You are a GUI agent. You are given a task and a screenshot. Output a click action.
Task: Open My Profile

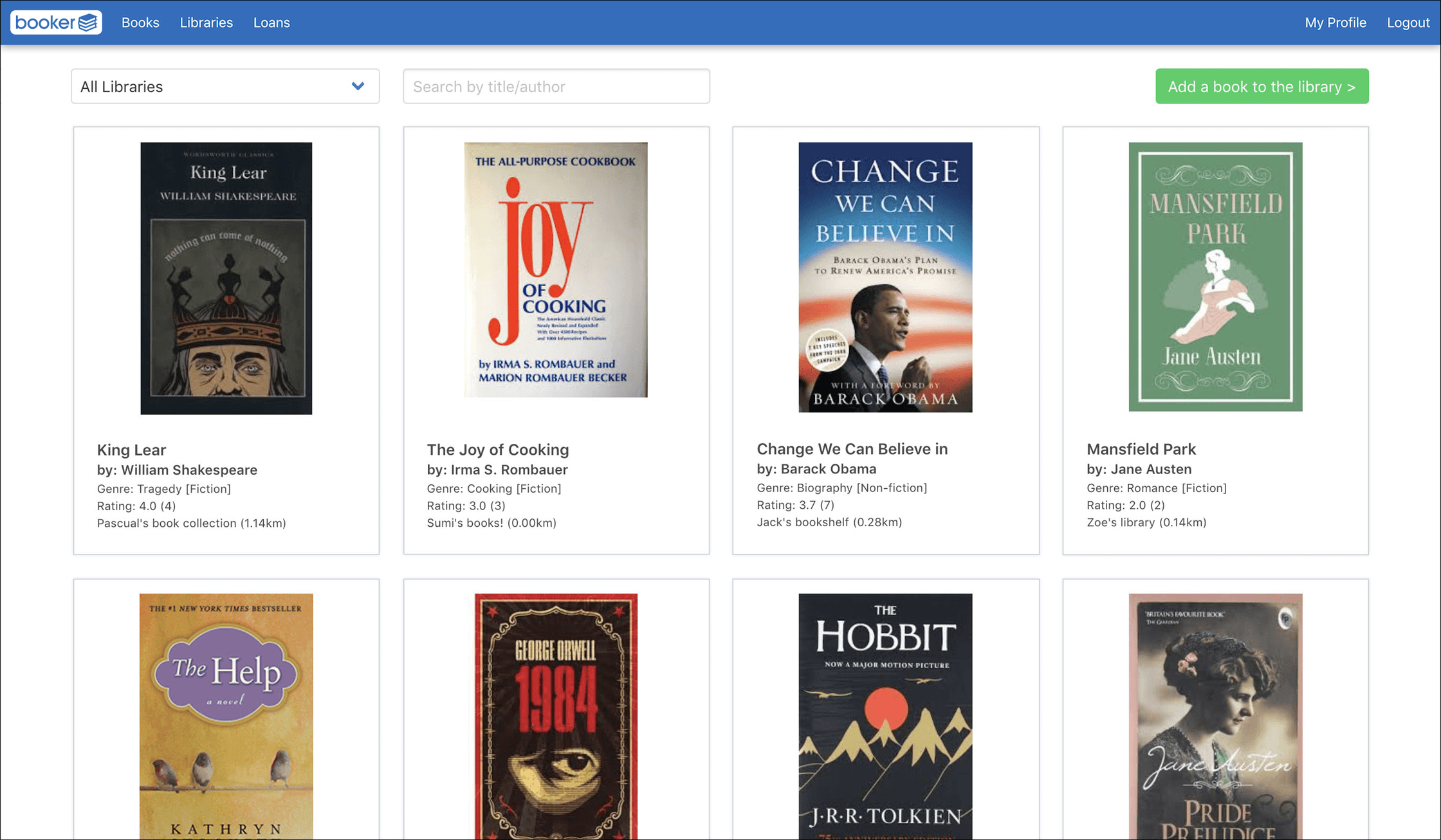click(x=1335, y=23)
